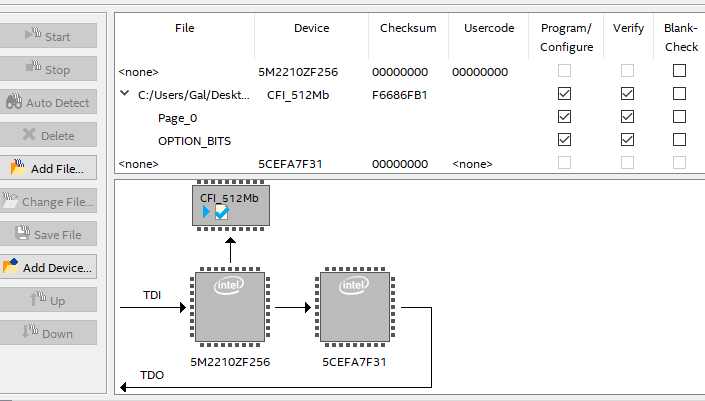Click the verify checkmark icon on the CFI_512Mb chip
705x401 pixels.
[222, 212]
